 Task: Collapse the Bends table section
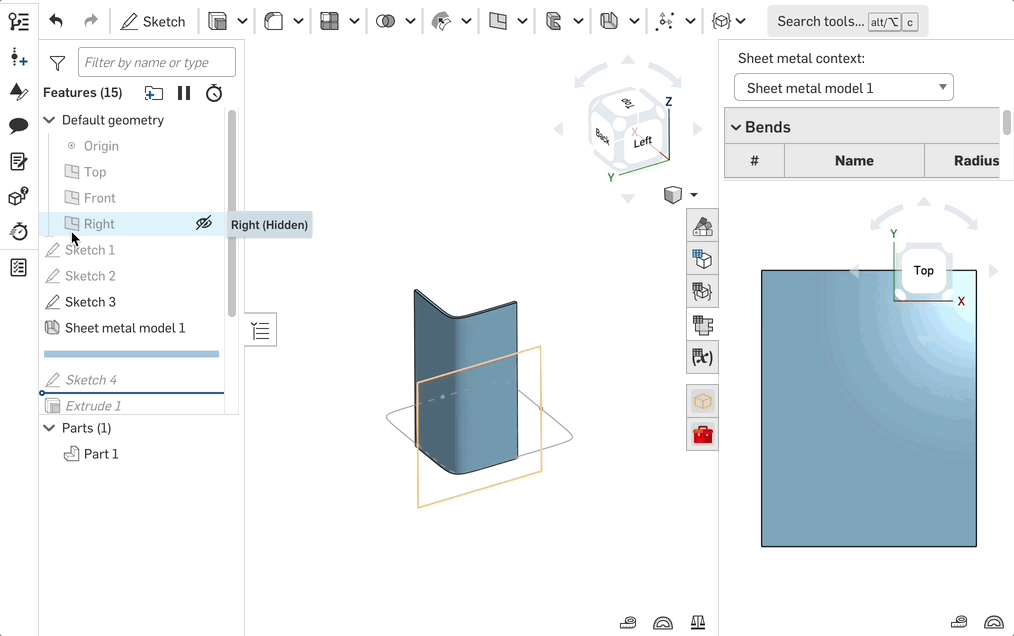coord(736,127)
